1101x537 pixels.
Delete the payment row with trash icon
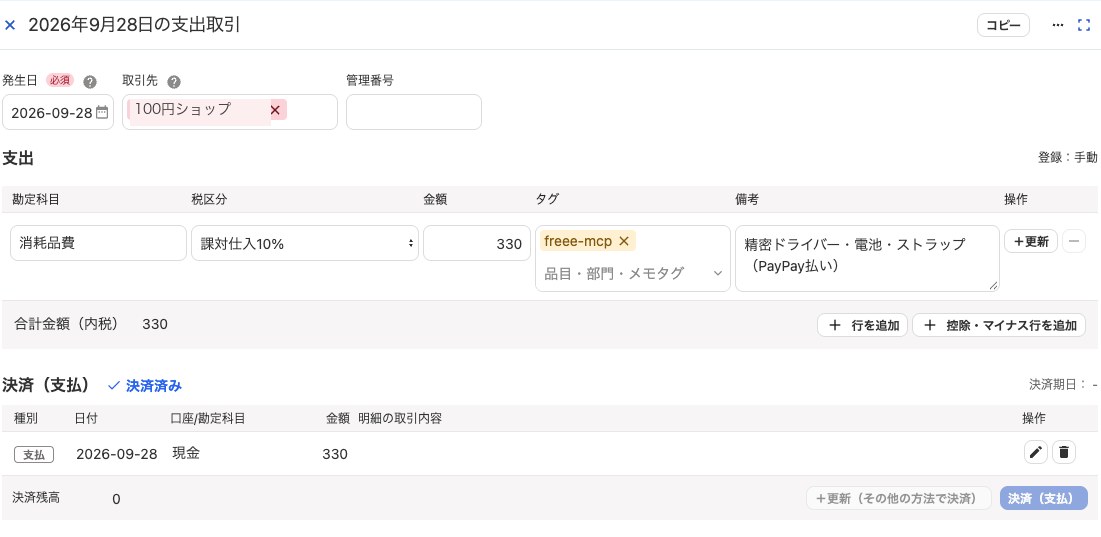click(x=1064, y=453)
